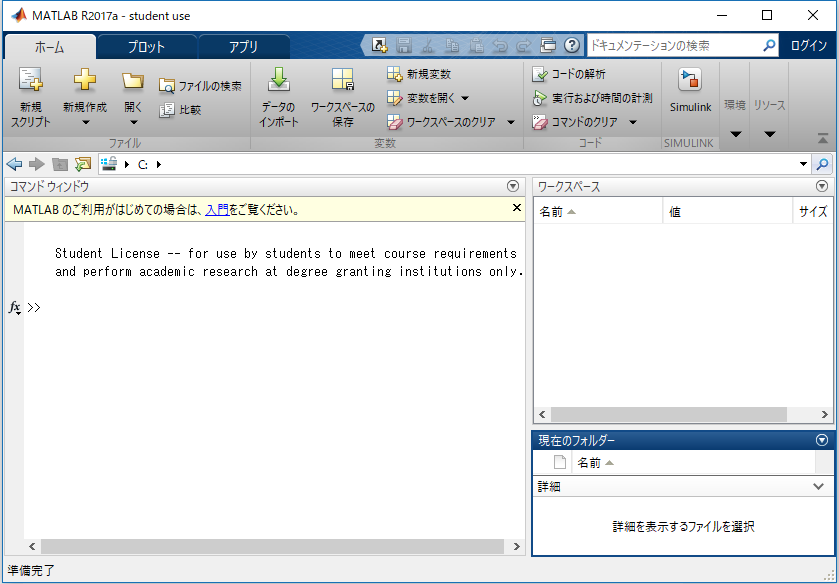
Task: Open ワークスペース panel actions menu
Action: coord(822,186)
